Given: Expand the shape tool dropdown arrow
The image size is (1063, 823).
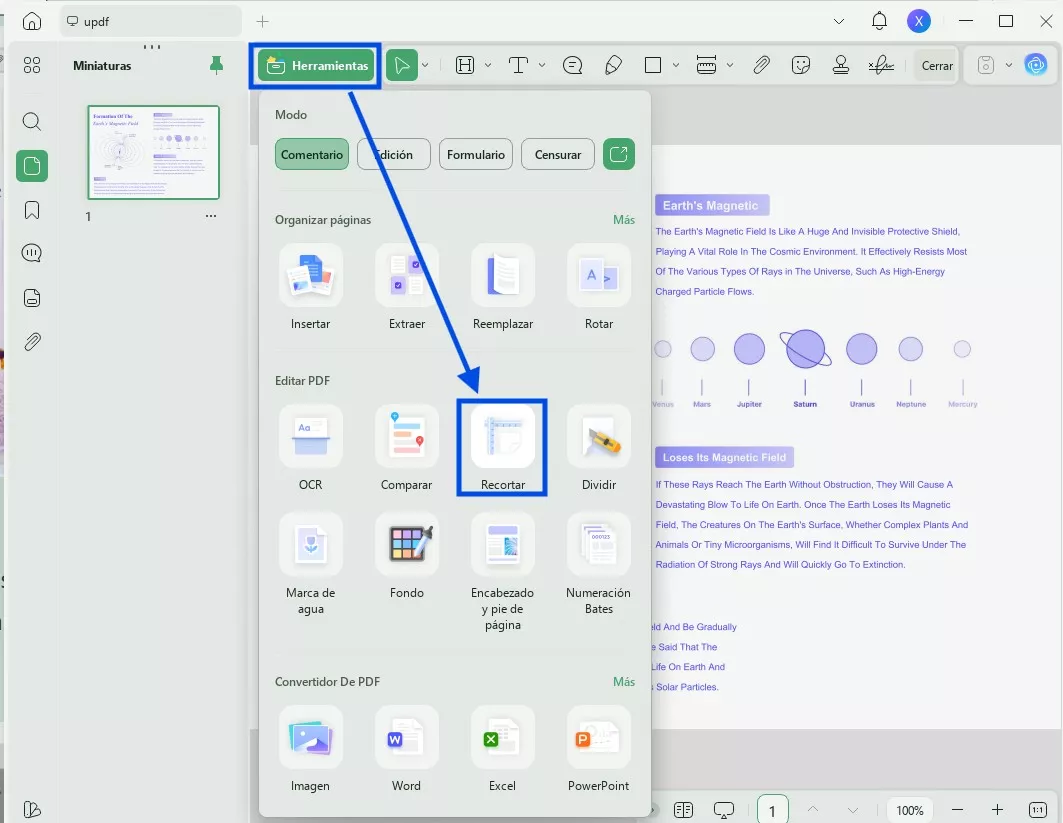Looking at the screenshot, I should [x=675, y=65].
